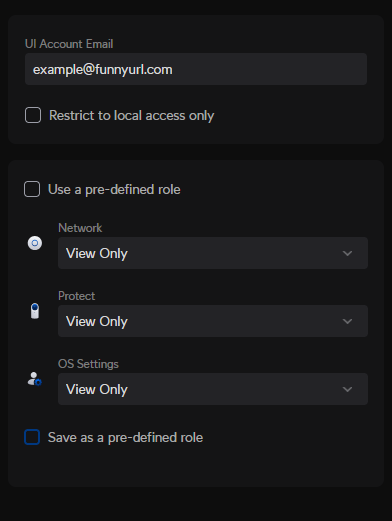
Task: Click the "Save as a pre-defined role" label text
Action: pyautogui.click(x=125, y=438)
